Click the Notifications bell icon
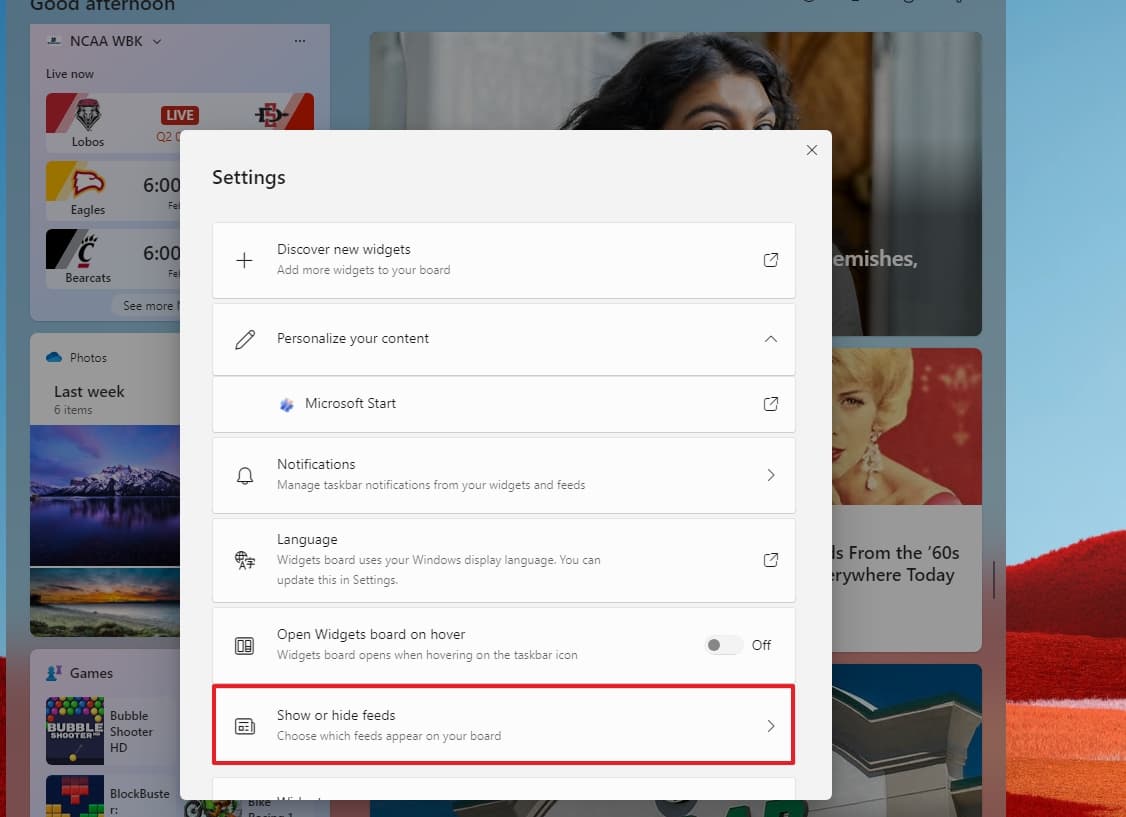Screen dimensions: 1126x817 [244, 475]
